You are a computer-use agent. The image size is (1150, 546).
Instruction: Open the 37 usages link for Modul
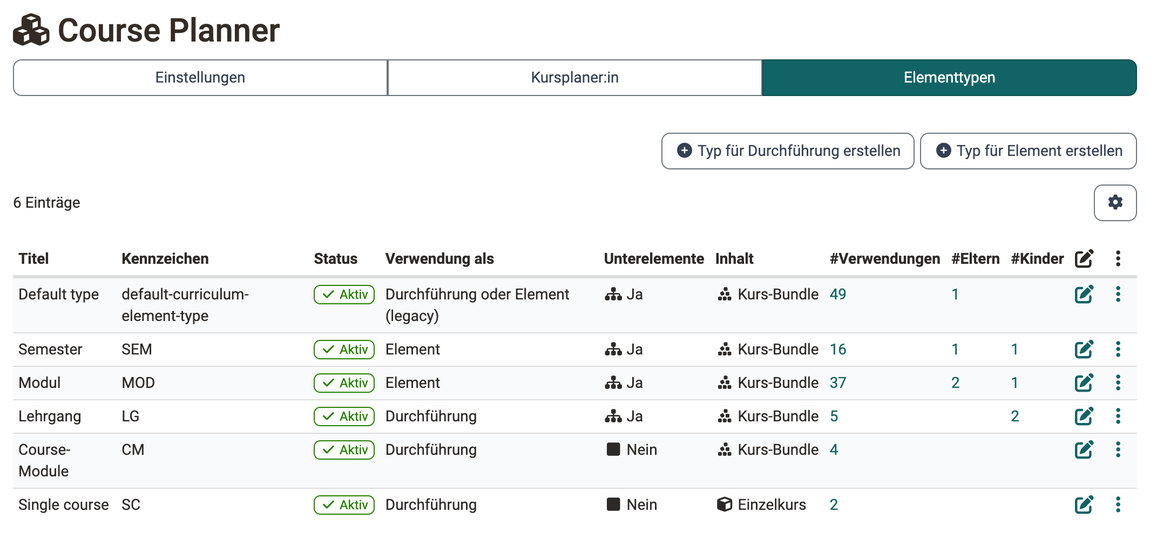tap(838, 382)
